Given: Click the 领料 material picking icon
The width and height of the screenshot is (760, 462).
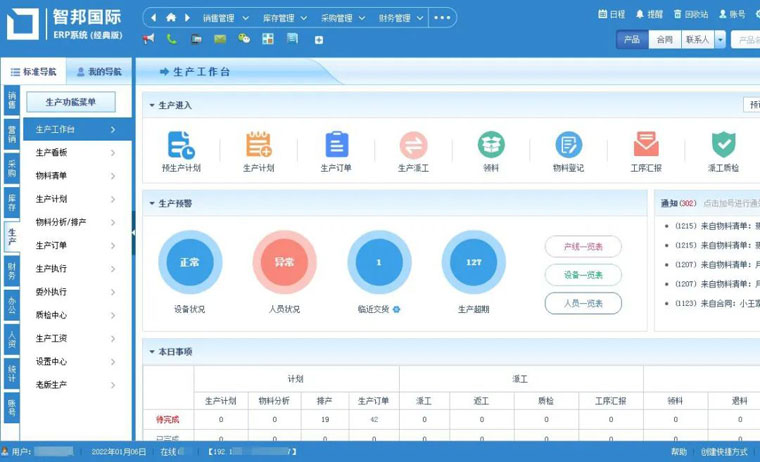Looking at the screenshot, I should tap(491, 146).
